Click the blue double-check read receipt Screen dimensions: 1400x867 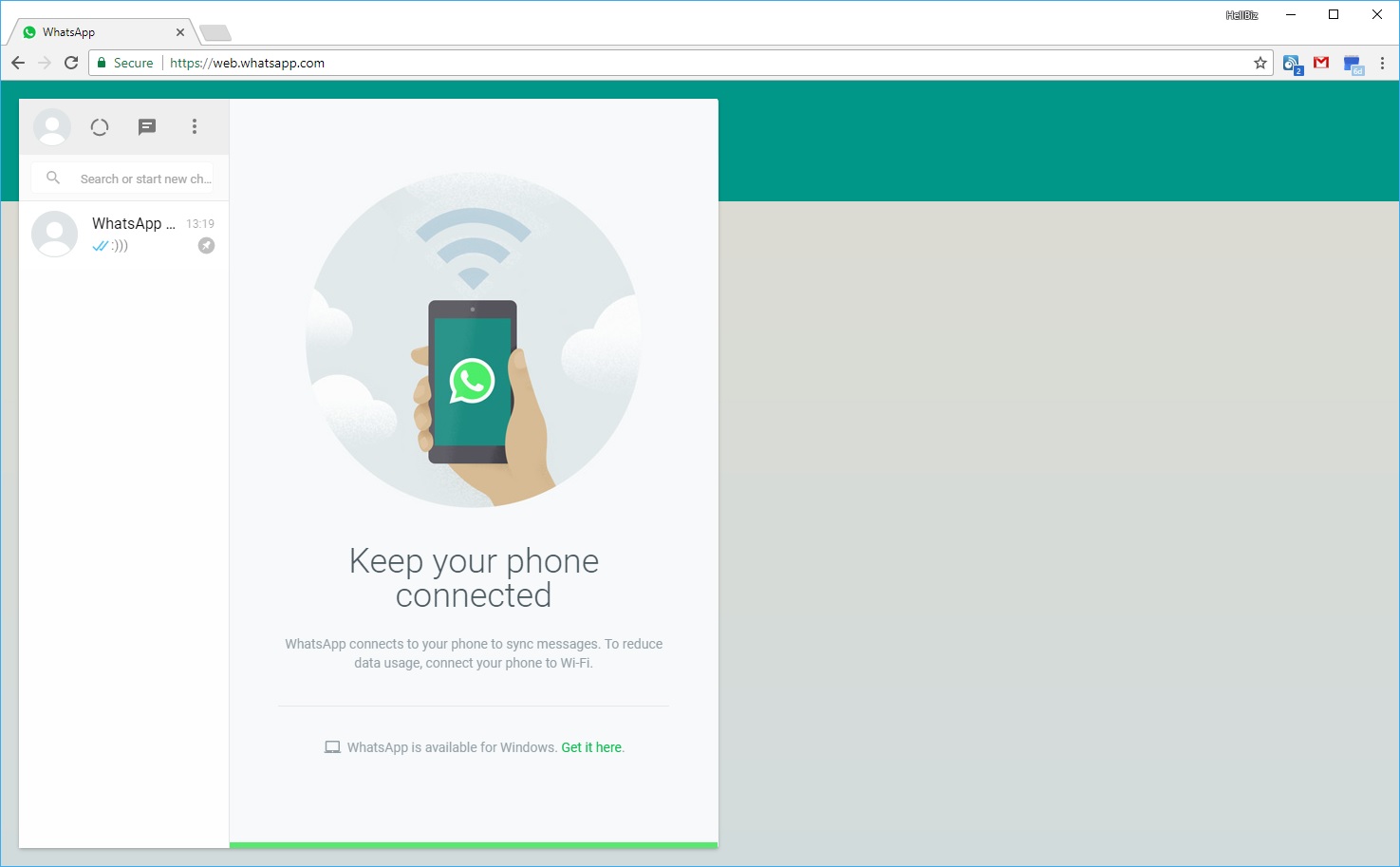click(101, 246)
